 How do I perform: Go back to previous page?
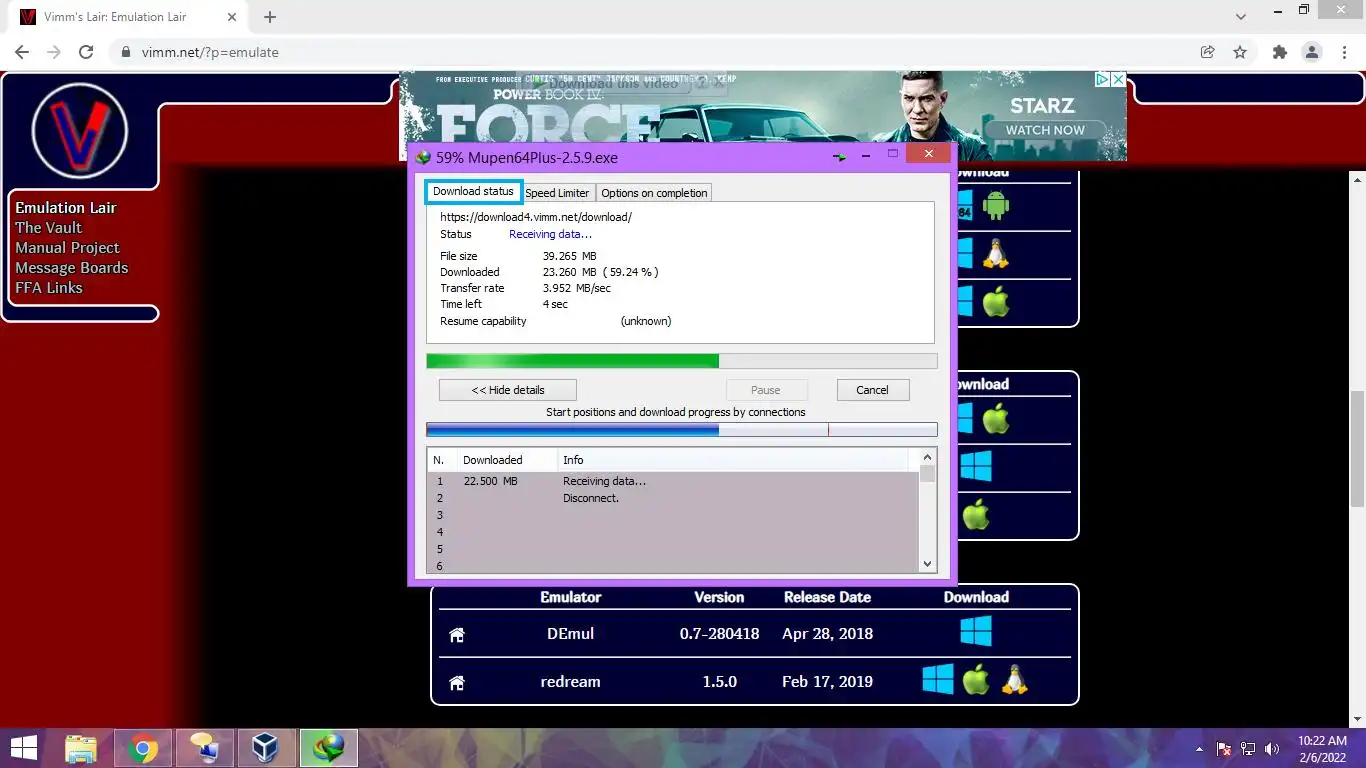coord(22,52)
